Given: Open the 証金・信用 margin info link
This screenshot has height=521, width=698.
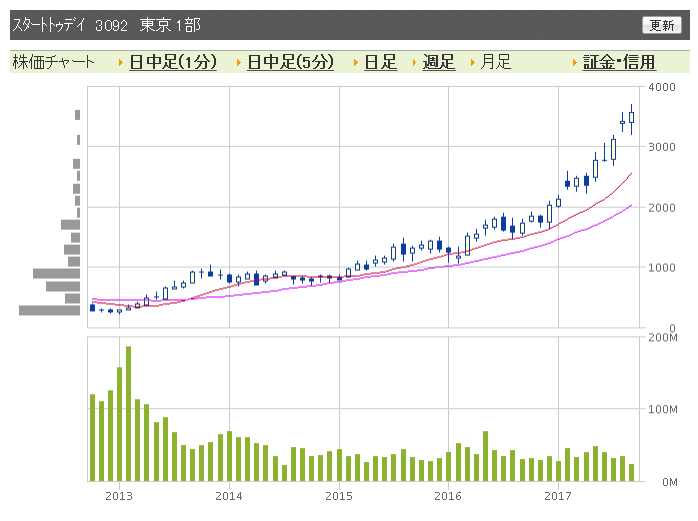Looking at the screenshot, I should (x=619, y=62).
